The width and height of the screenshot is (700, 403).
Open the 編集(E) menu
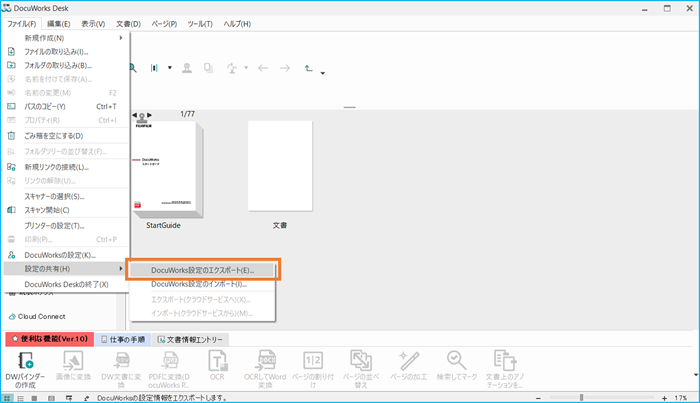click(x=58, y=24)
